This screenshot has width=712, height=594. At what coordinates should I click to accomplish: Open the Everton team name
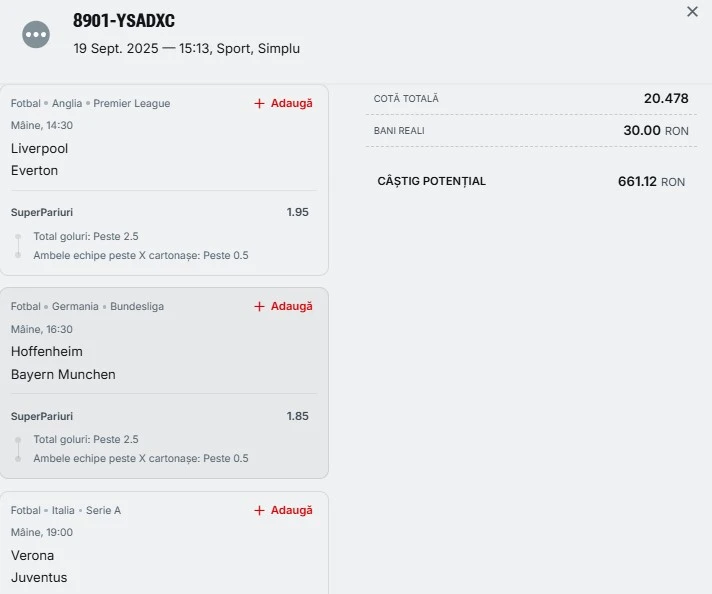click(x=35, y=171)
